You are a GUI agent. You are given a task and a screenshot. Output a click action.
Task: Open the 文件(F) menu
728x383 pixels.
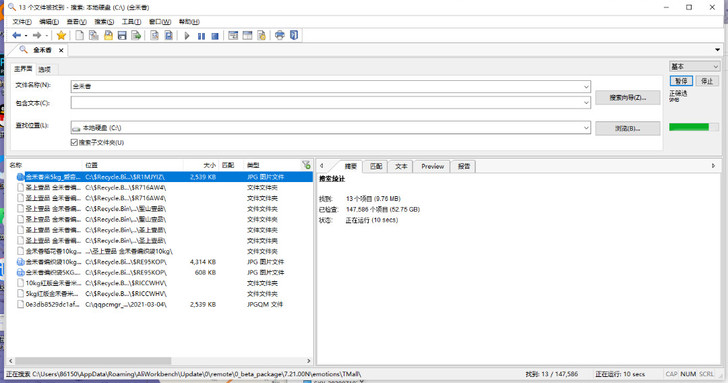click(22, 22)
